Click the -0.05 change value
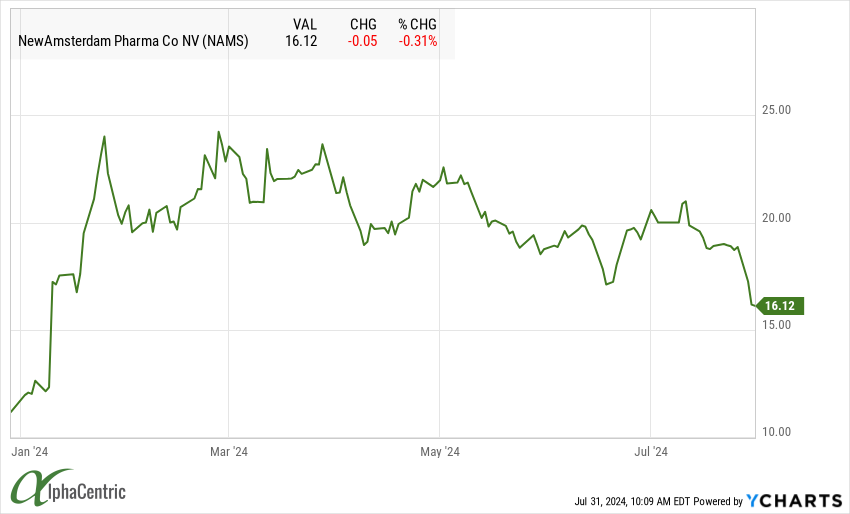 click(x=362, y=41)
